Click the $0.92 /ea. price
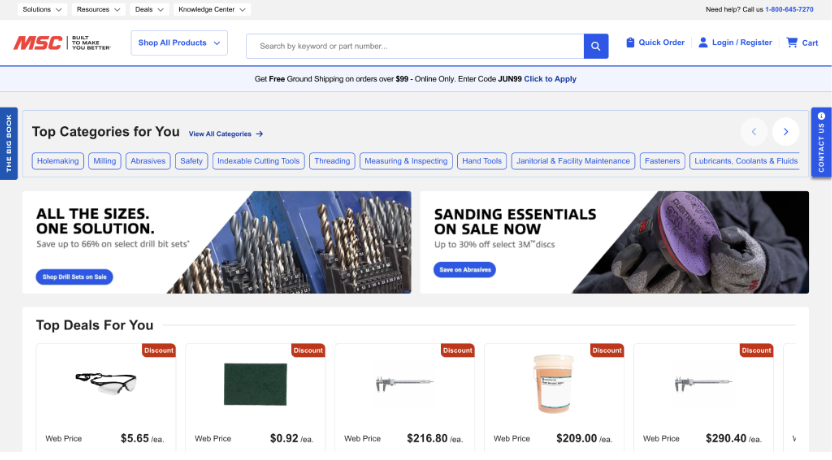Image resolution: width=832 pixels, height=460 pixels. pyautogui.click(x=291, y=438)
